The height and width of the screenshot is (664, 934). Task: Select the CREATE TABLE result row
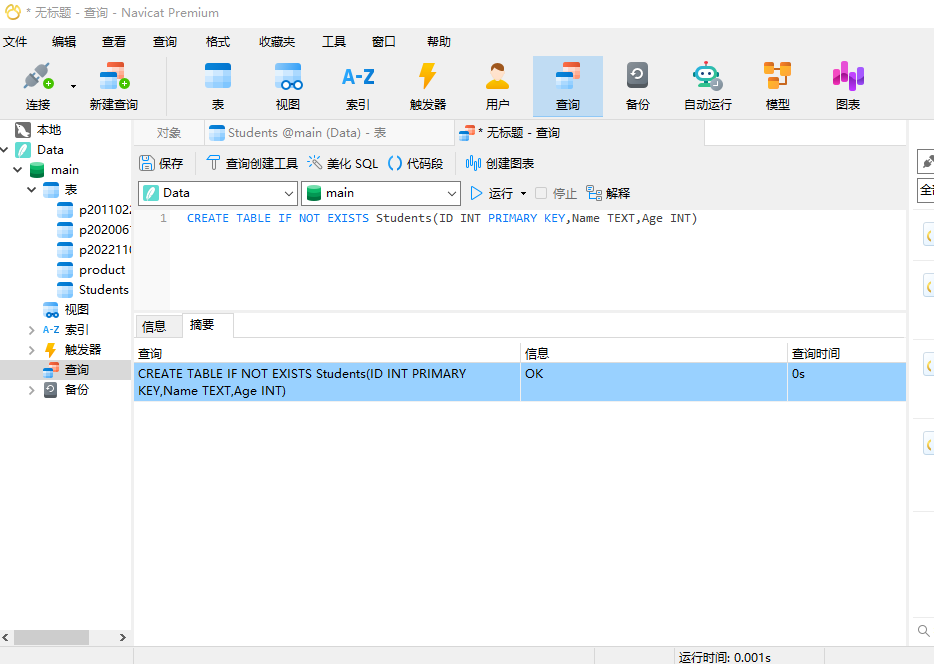pyautogui.click(x=520, y=382)
